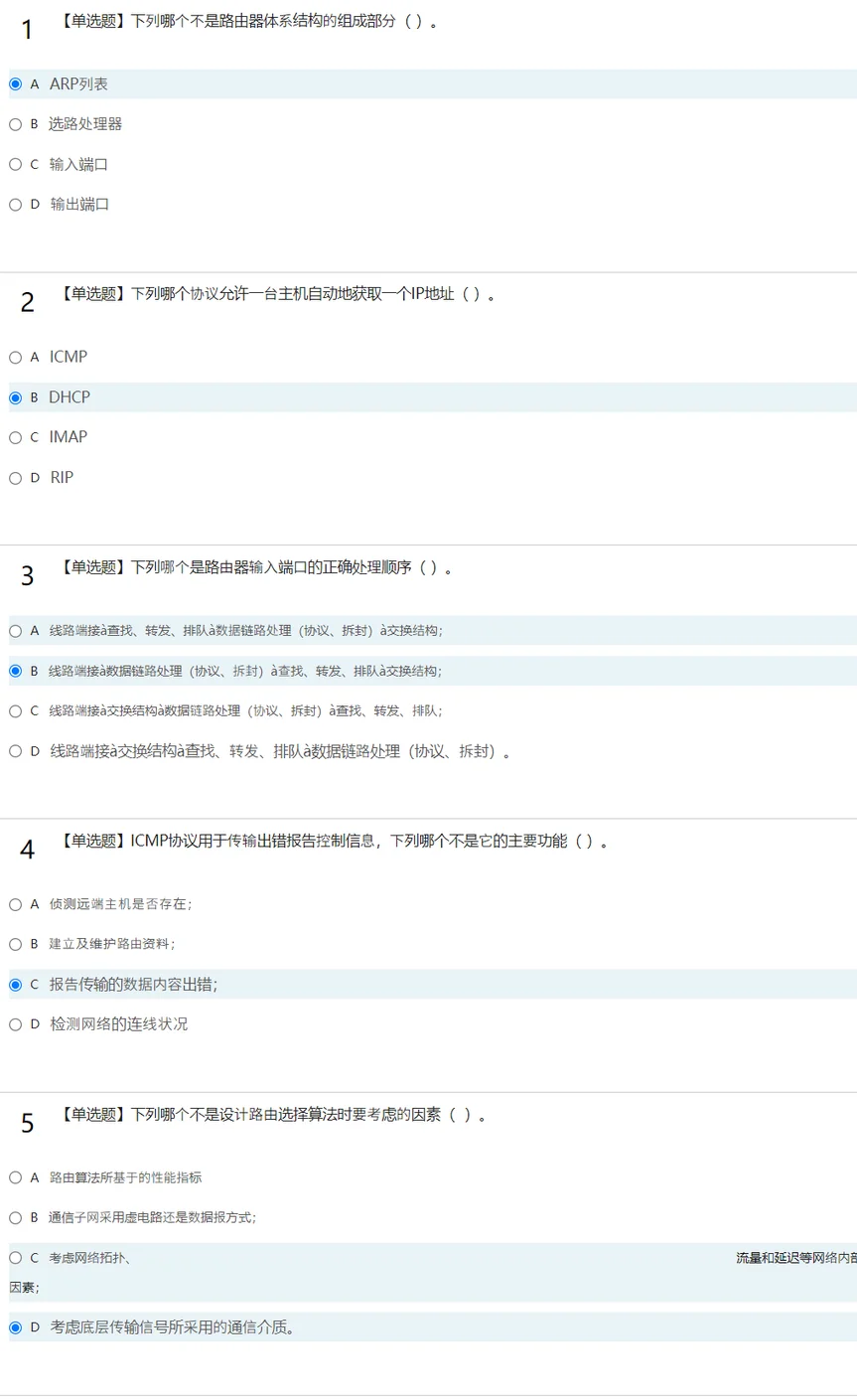Select 建立及维护路由资料 option

pyautogui.click(x=15, y=944)
